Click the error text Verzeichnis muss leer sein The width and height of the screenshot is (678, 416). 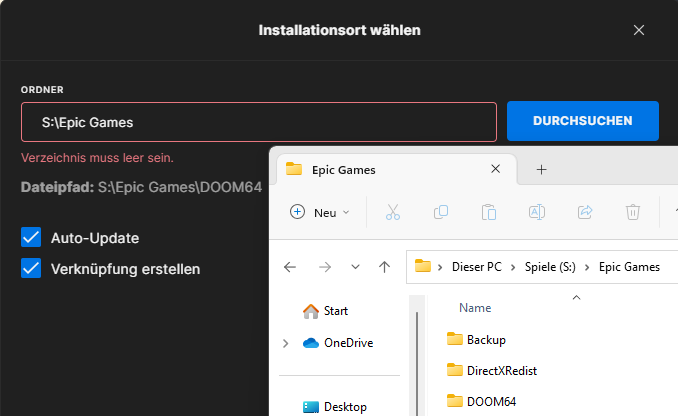[x=97, y=158]
